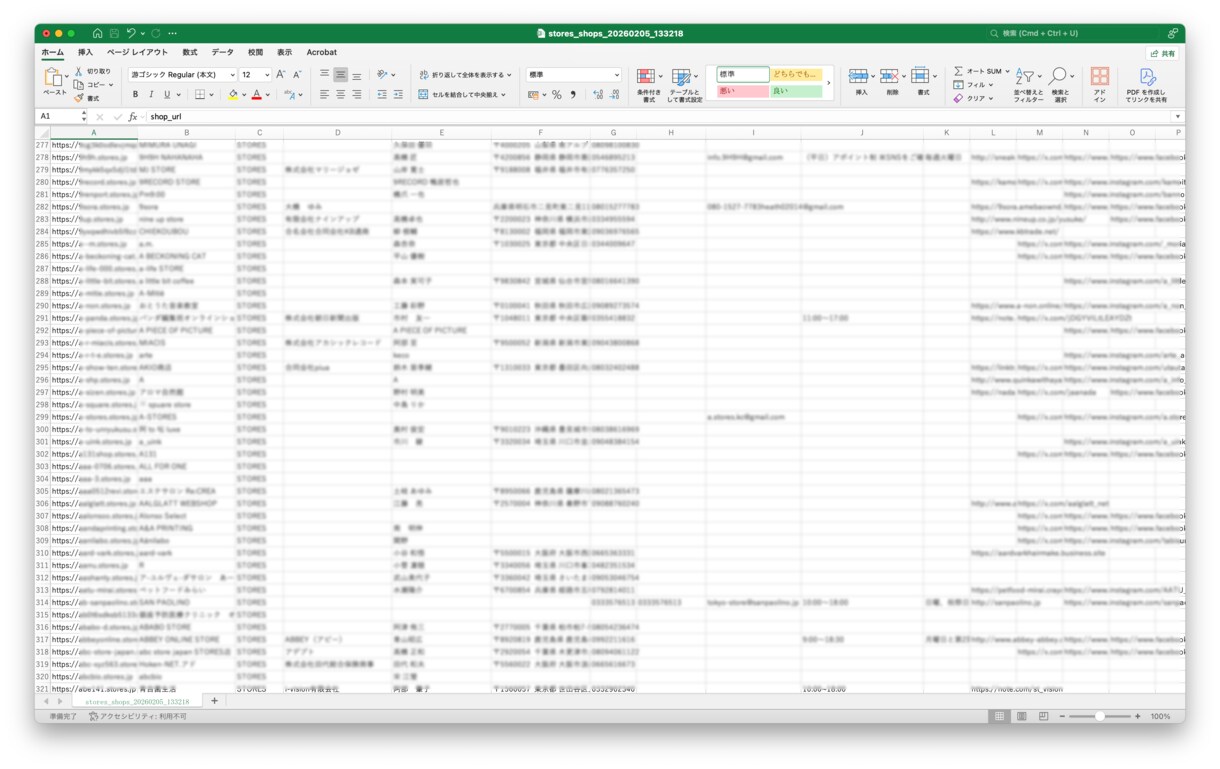Click the Undo arrow in the title bar
1220x769 pixels.
[132, 33]
